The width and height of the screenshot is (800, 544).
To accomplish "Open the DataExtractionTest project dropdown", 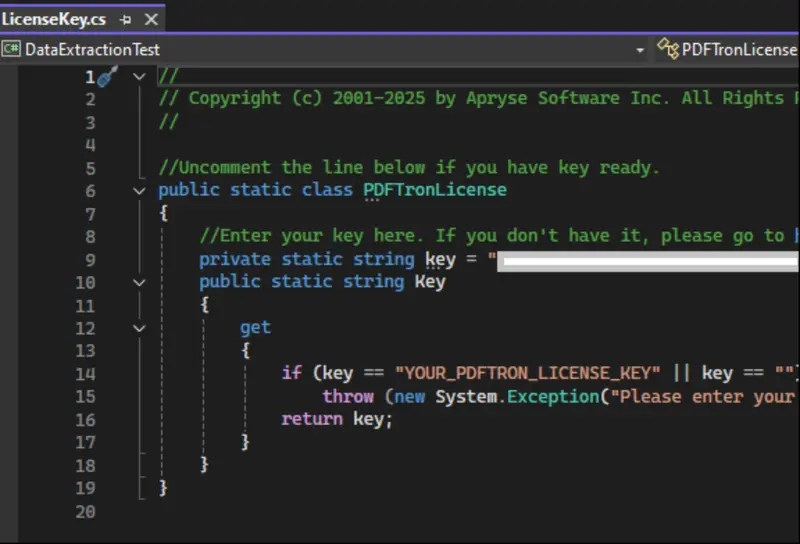I will pos(640,50).
